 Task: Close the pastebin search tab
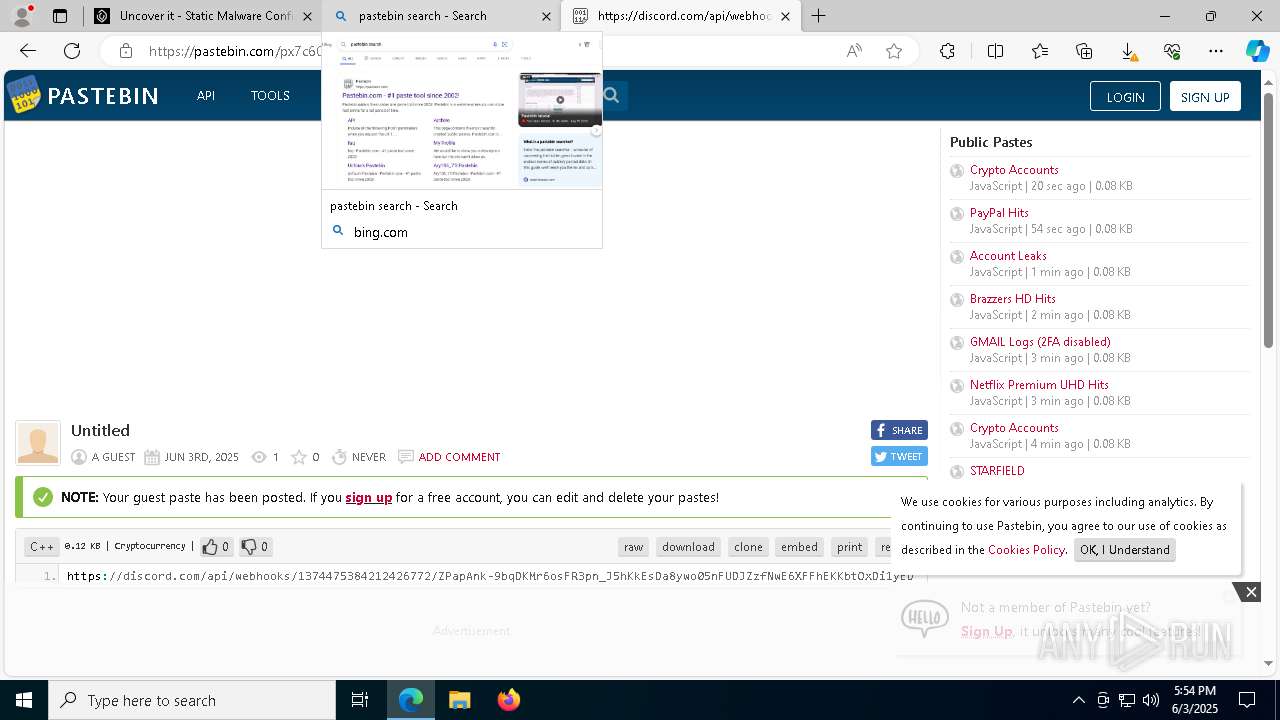point(546,16)
